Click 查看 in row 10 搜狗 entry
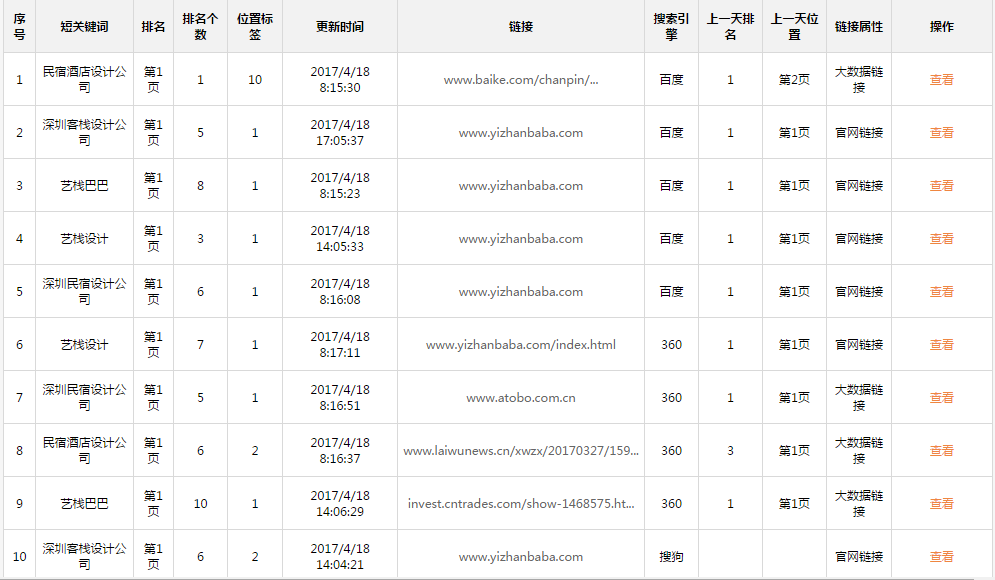The width and height of the screenshot is (995, 580). pyautogui.click(x=941, y=557)
